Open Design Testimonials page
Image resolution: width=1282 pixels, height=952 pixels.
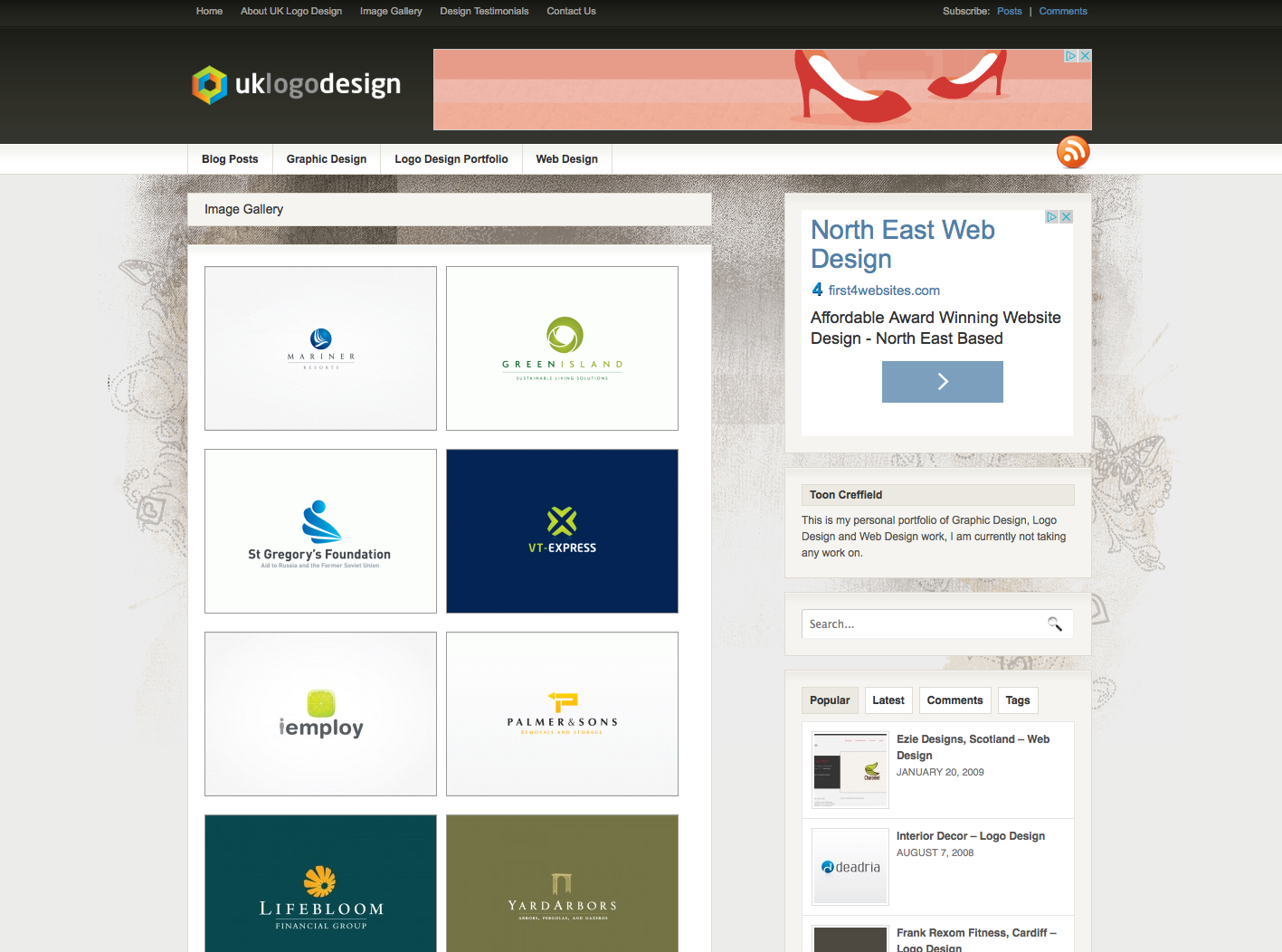pos(484,11)
